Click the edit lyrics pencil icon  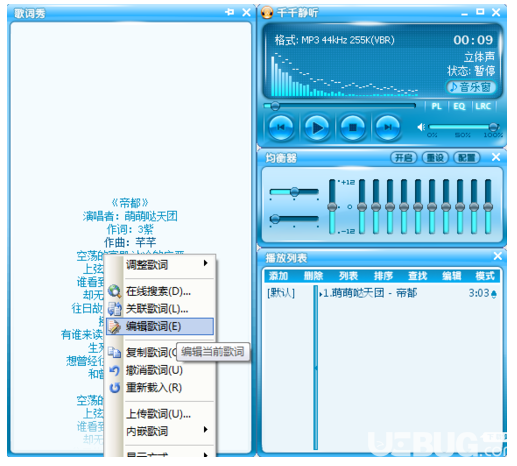point(115,327)
